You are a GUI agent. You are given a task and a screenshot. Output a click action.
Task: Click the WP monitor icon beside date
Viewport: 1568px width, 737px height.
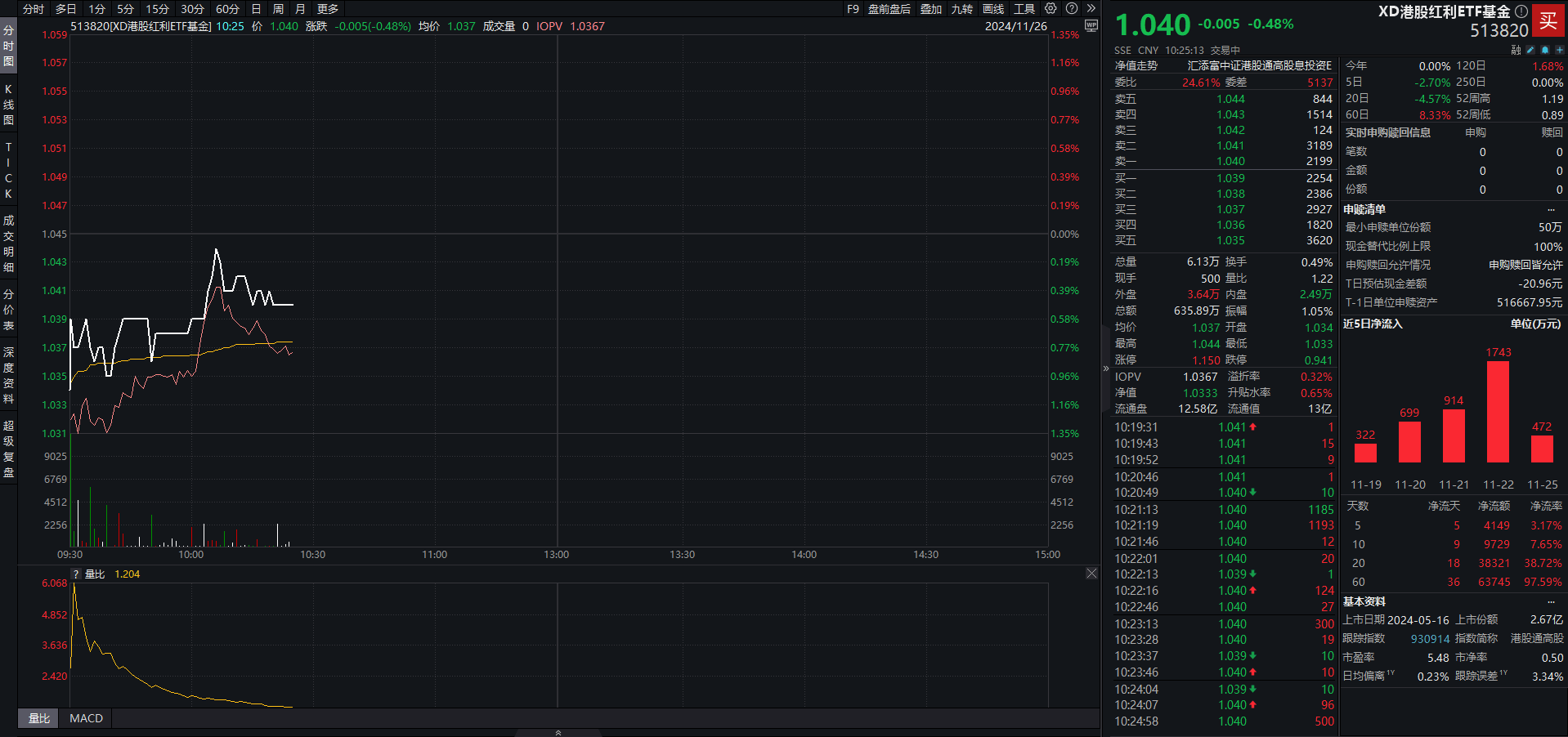(x=1091, y=26)
